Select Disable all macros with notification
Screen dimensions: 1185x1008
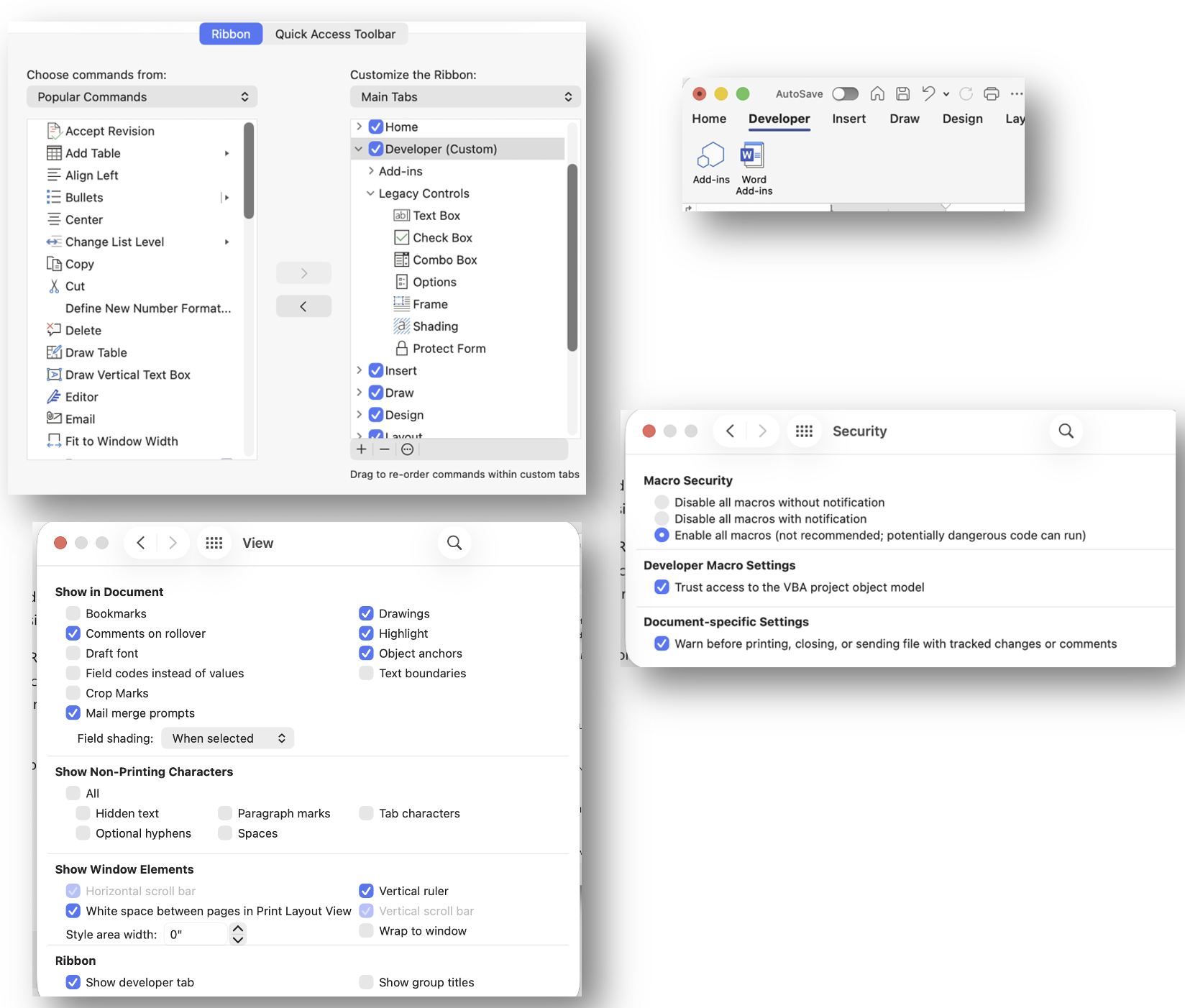coord(662,518)
